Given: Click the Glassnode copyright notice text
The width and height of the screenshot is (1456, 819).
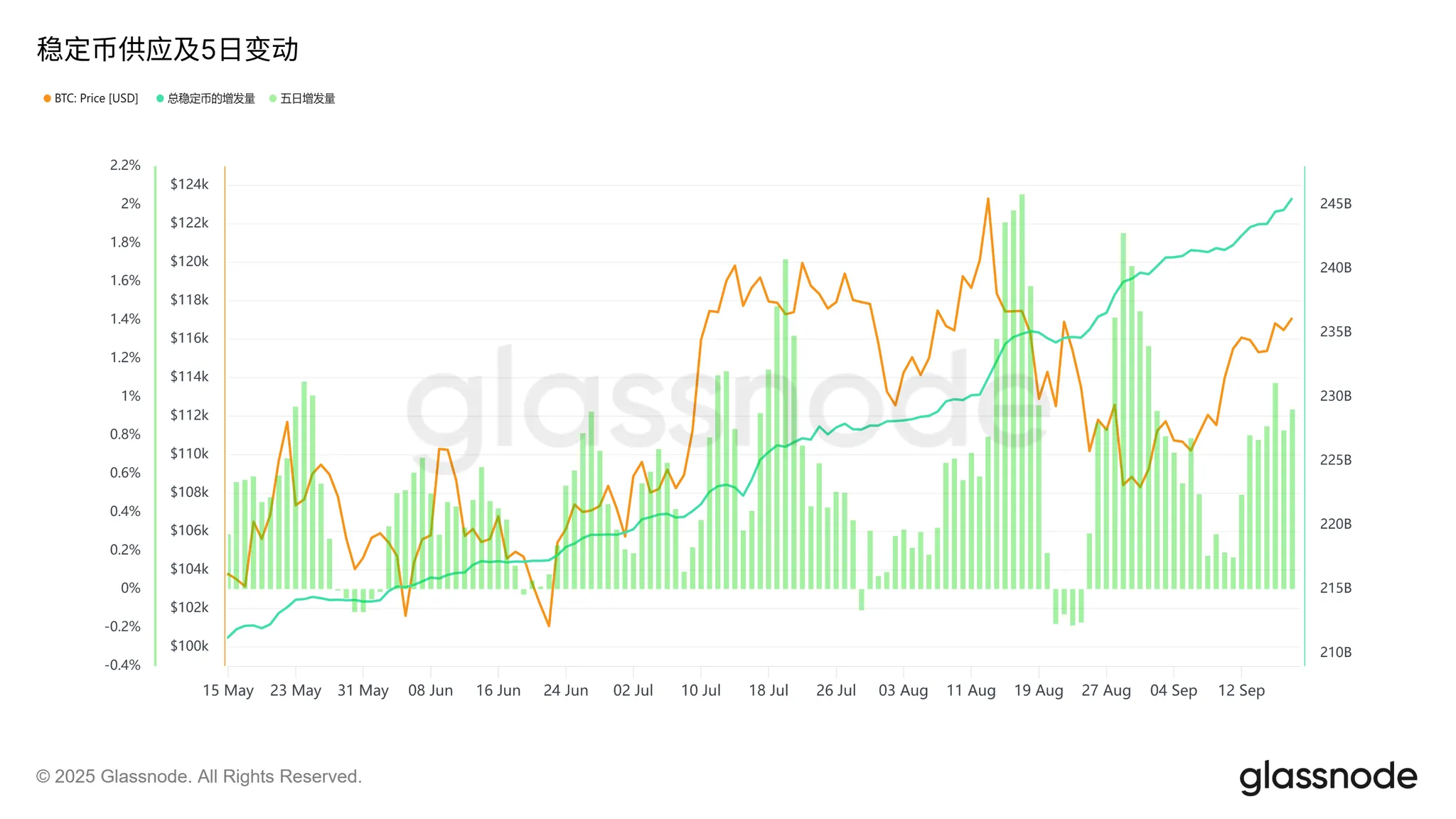Looking at the screenshot, I should click(x=199, y=776).
